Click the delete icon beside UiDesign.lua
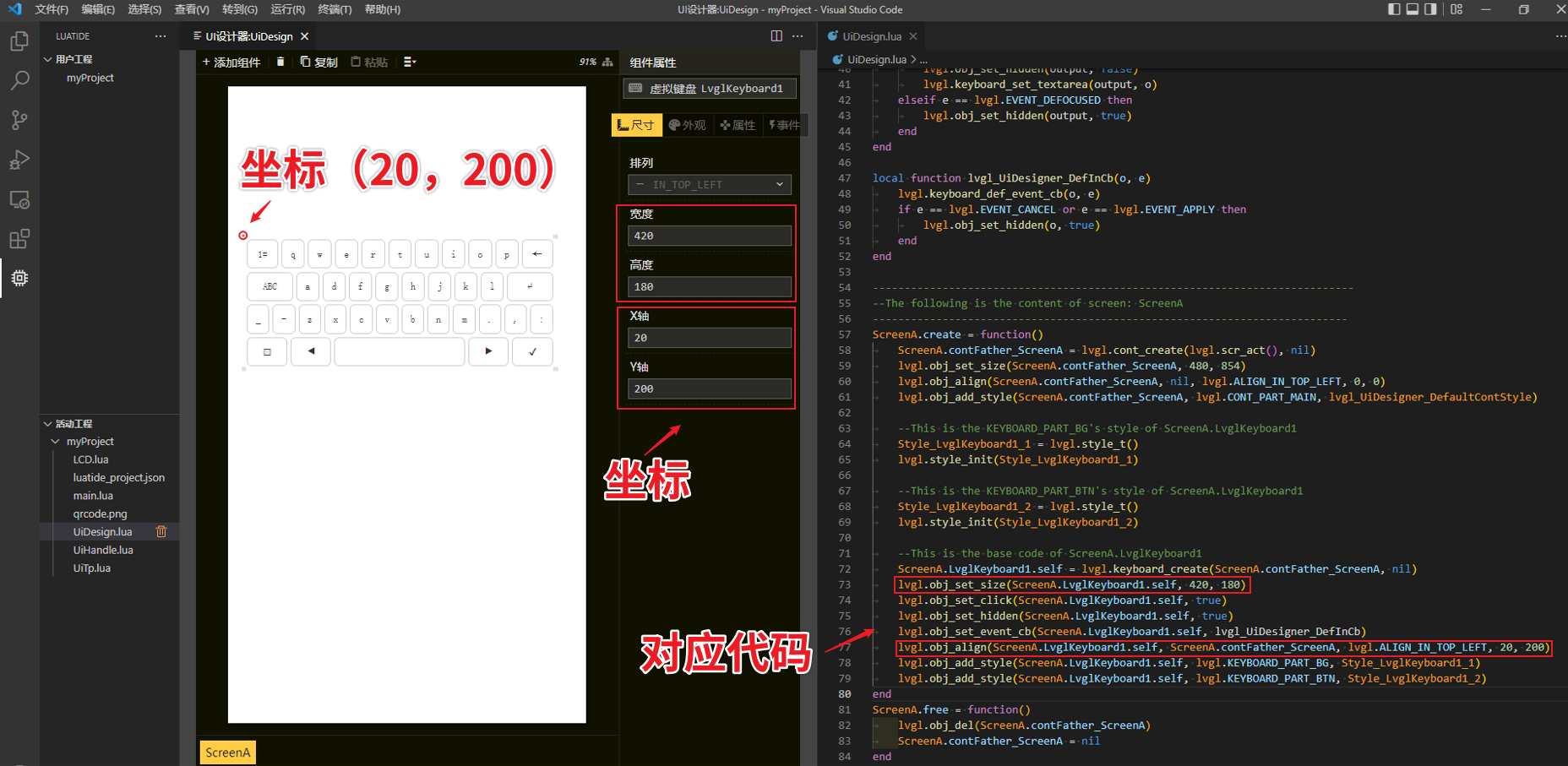 tap(161, 532)
